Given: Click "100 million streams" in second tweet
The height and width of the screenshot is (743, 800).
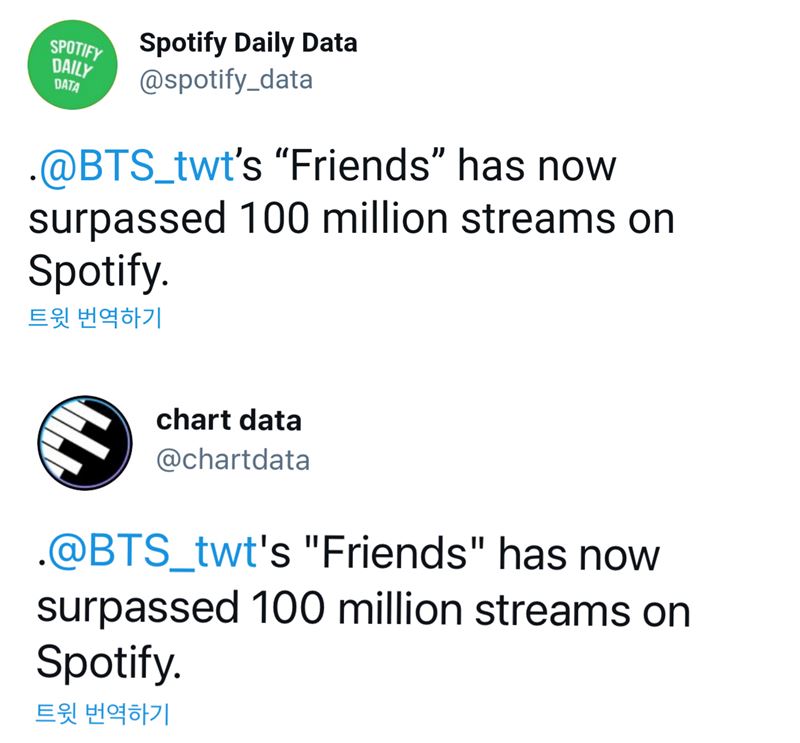Looking at the screenshot, I should tap(441, 609).
